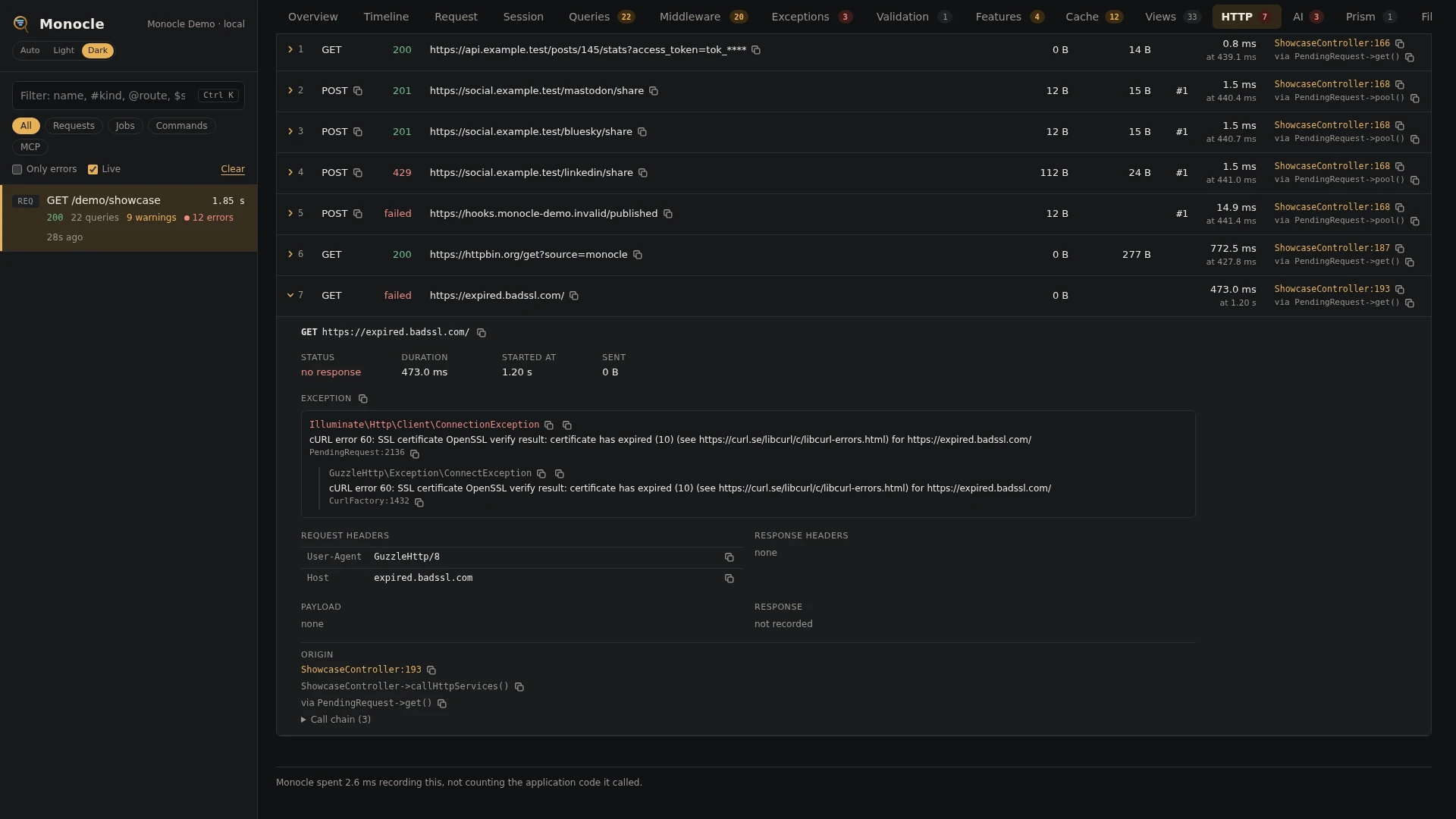Clear the recorded entries list
Screen dimensions: 1456x819
233,169
